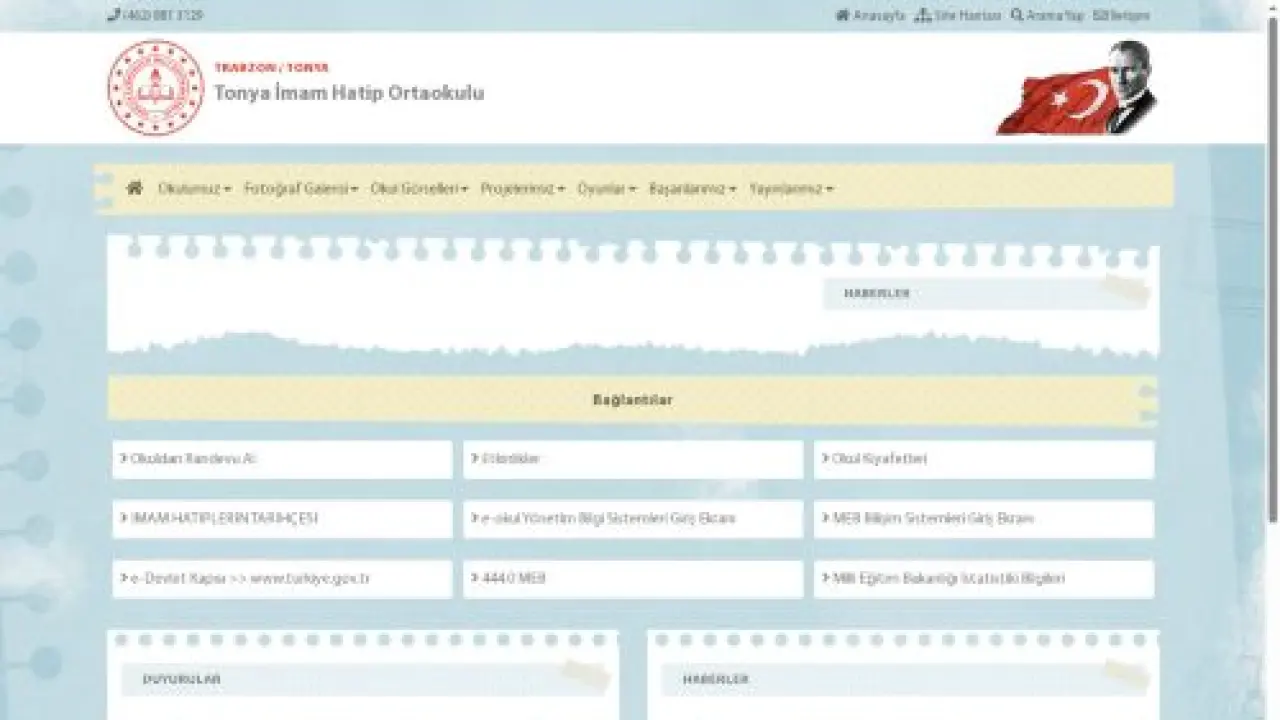The width and height of the screenshot is (1280, 720).
Task: Open e-Devlet Kapısı turkiye.gov.tr link
Action: point(282,579)
